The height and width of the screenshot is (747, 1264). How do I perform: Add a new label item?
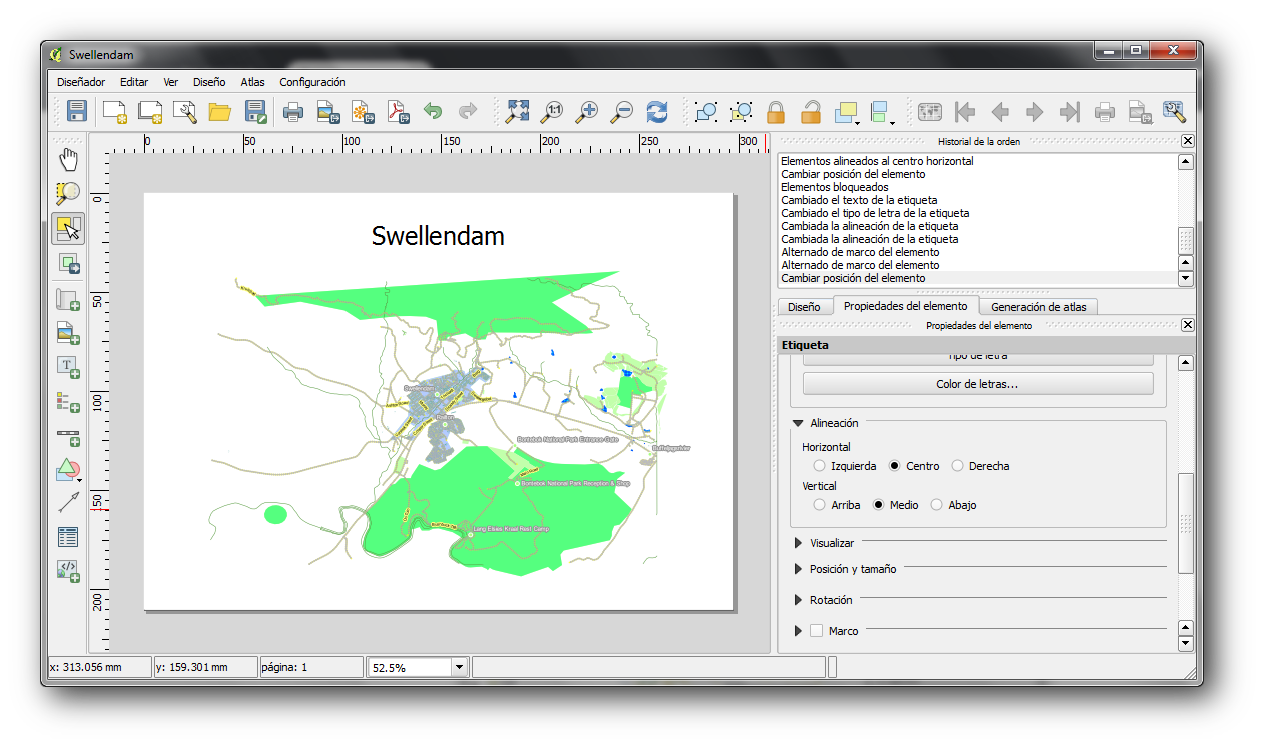tap(68, 368)
